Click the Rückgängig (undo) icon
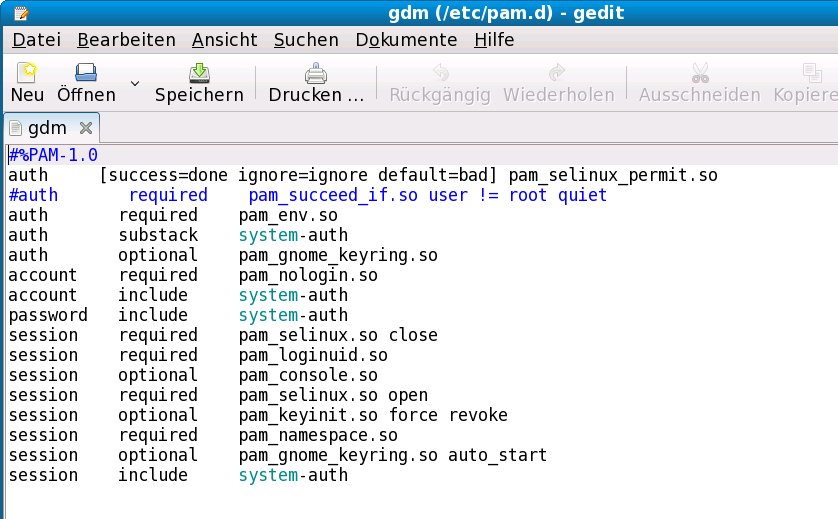838x519 pixels. (x=439, y=74)
